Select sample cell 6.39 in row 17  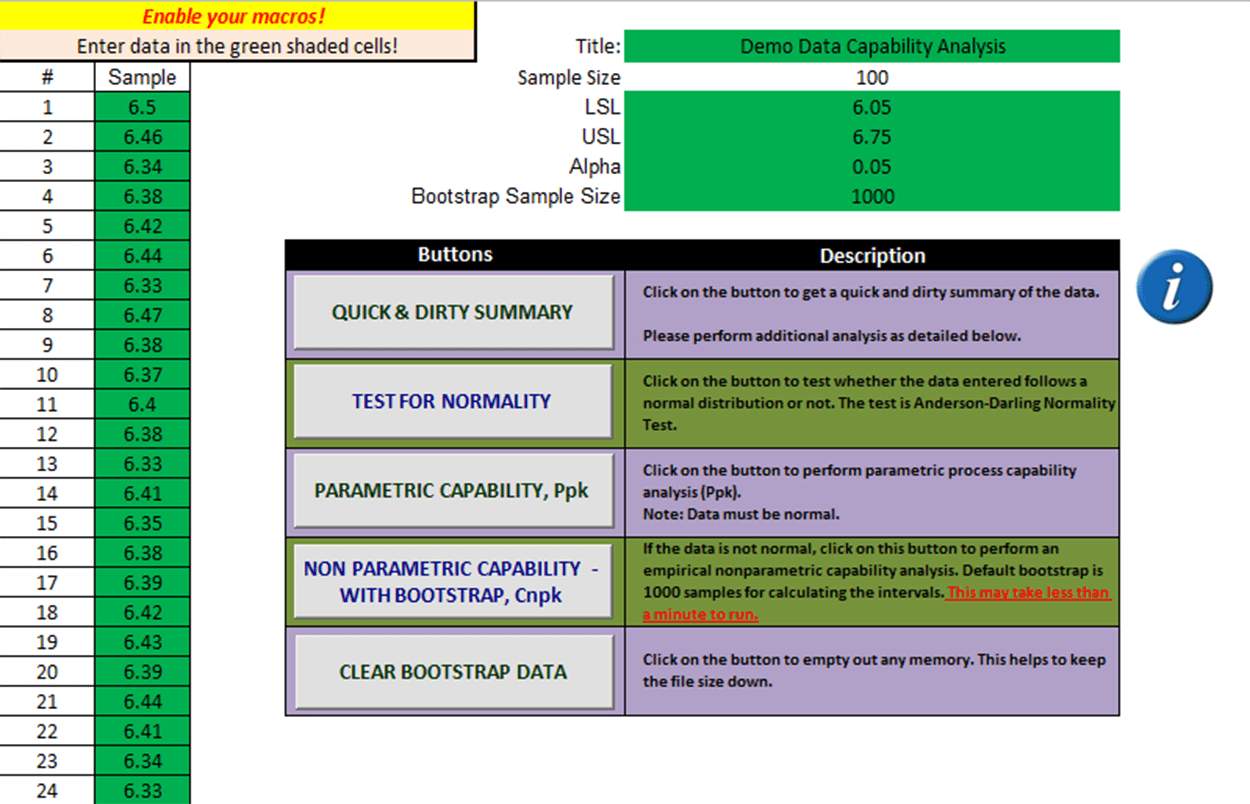pyautogui.click(x=142, y=582)
